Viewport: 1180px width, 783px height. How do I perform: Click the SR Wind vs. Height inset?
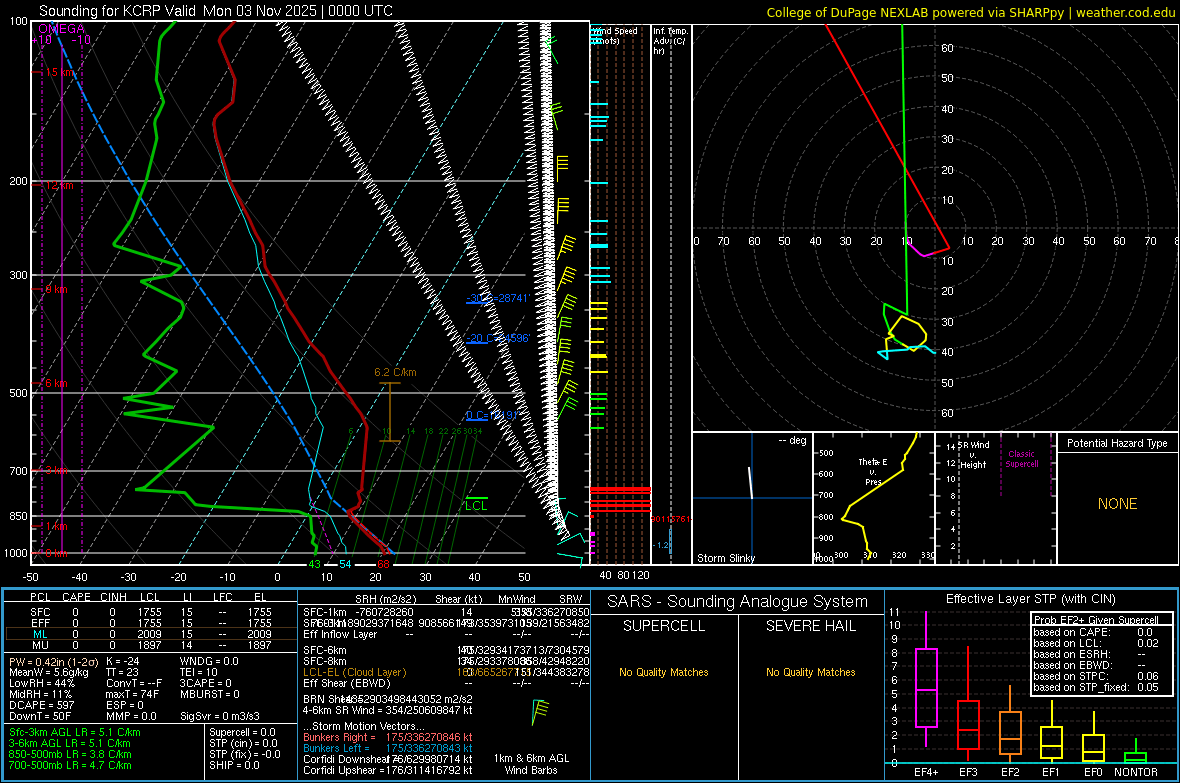[x=995, y=498]
